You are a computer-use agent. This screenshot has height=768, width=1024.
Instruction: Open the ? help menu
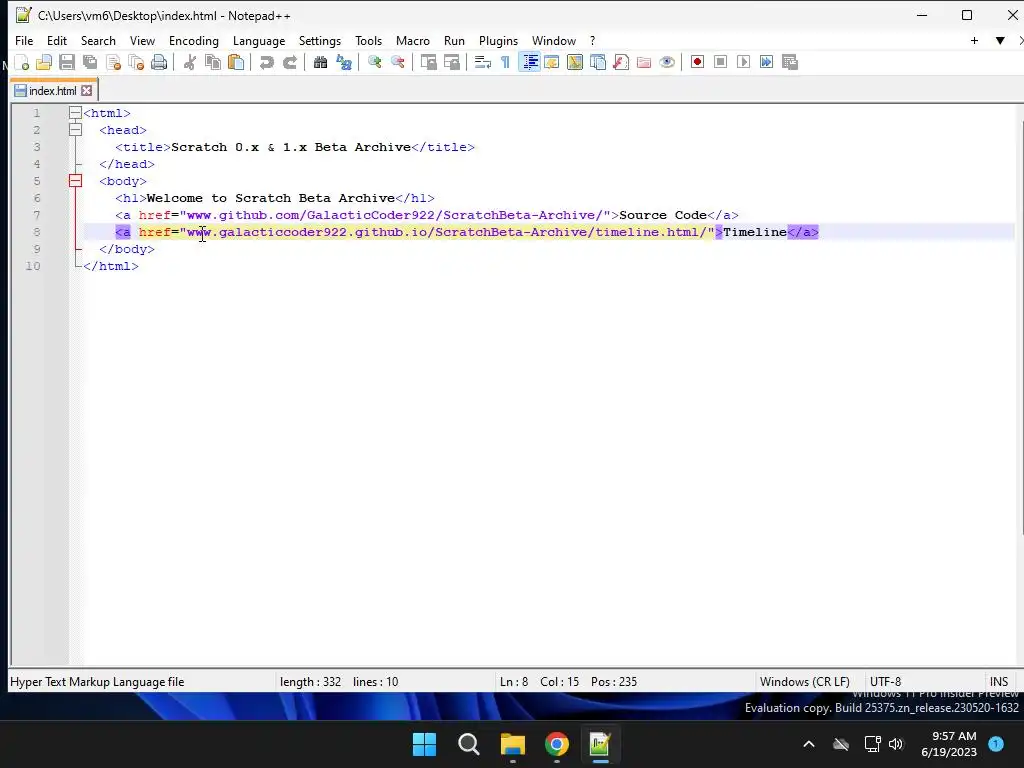tap(592, 40)
